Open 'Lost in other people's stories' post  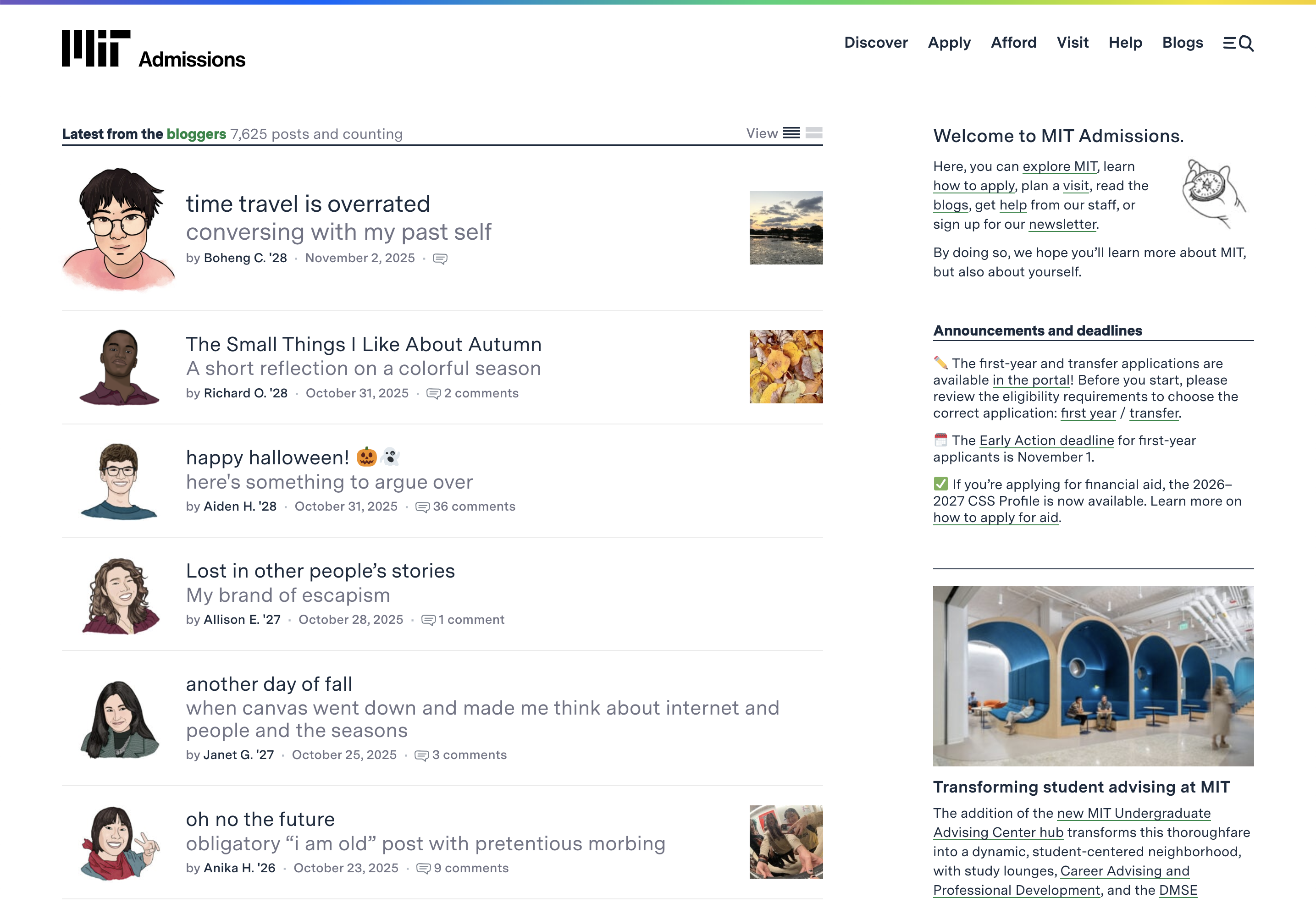point(320,571)
